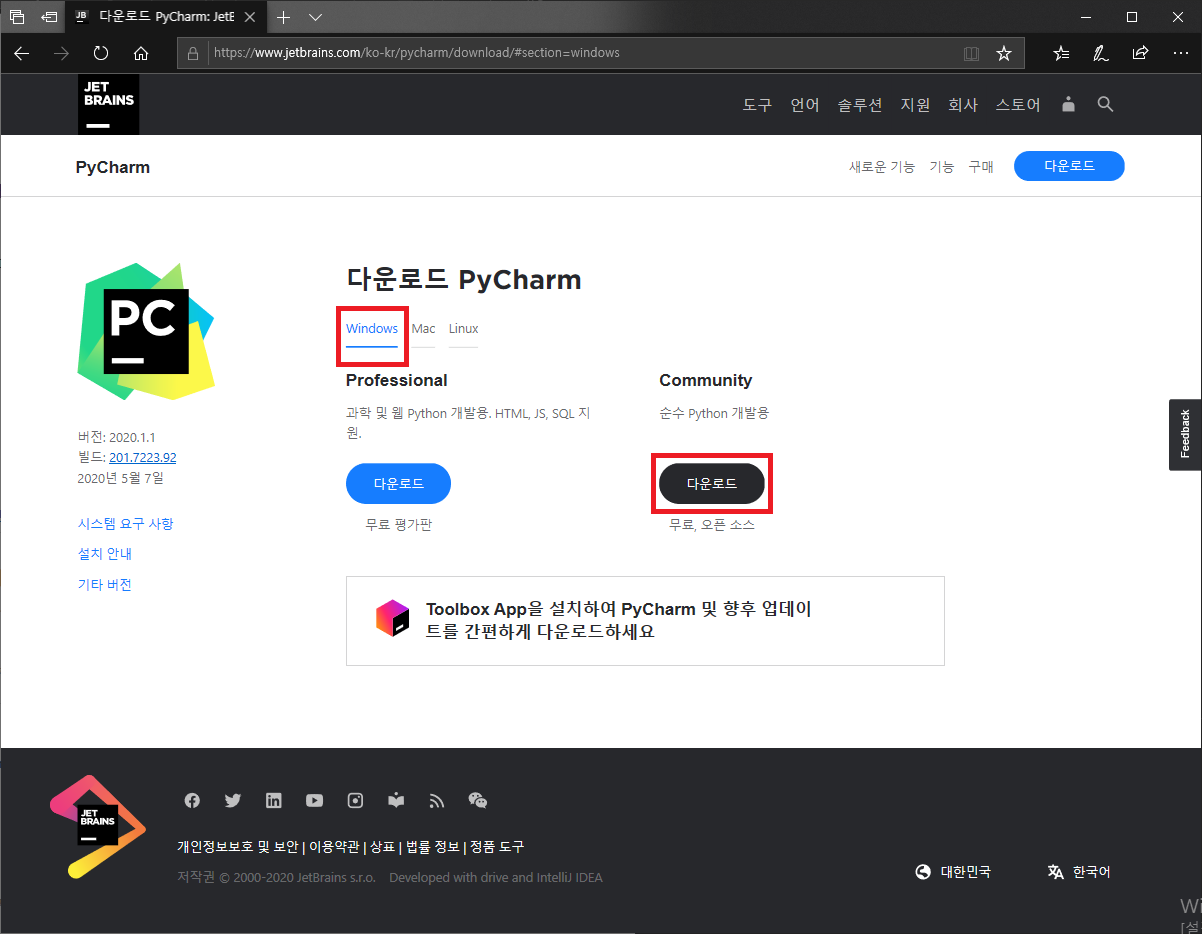
Task: Open the account profile icon
Action: click(x=1069, y=104)
